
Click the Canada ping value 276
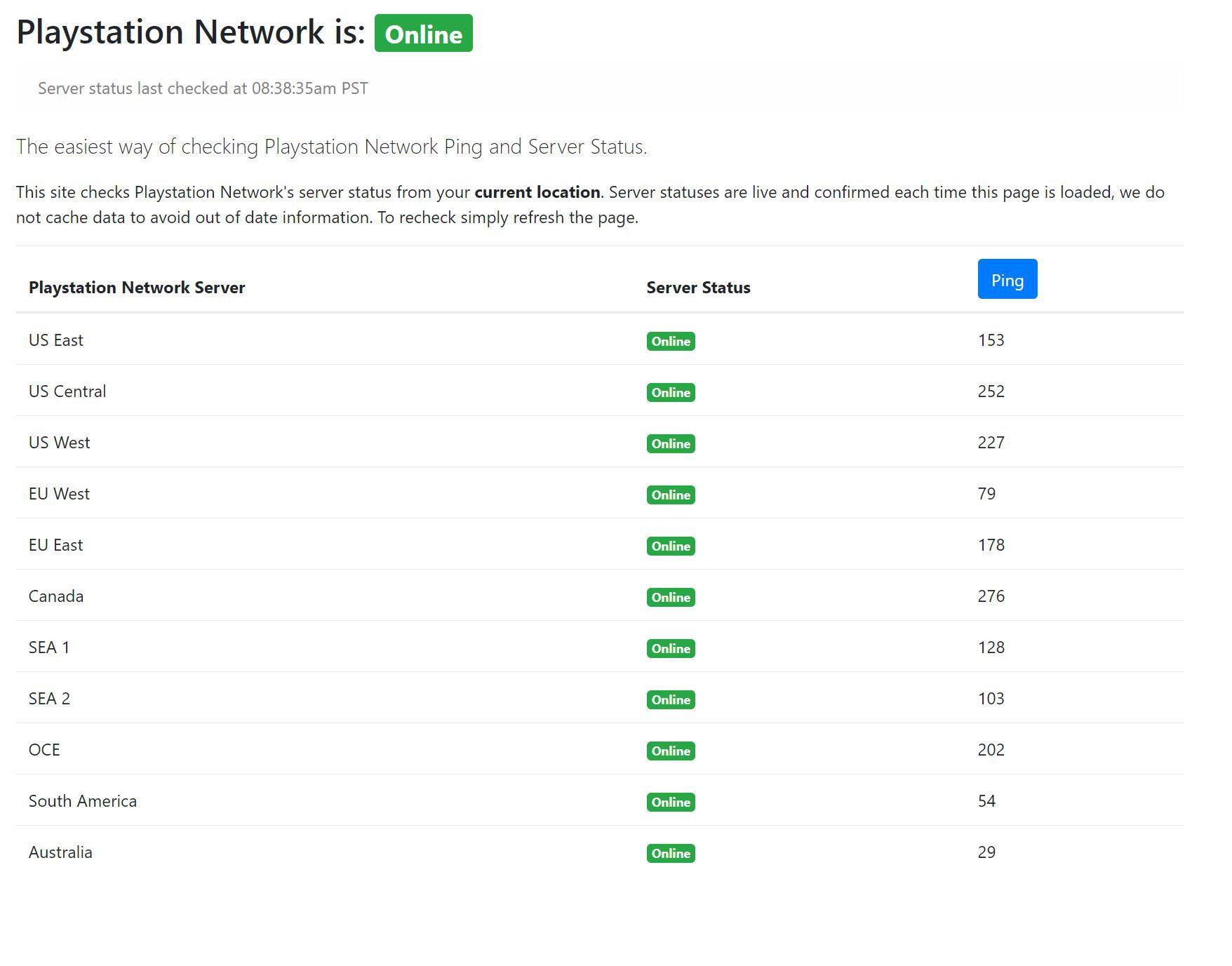click(991, 596)
